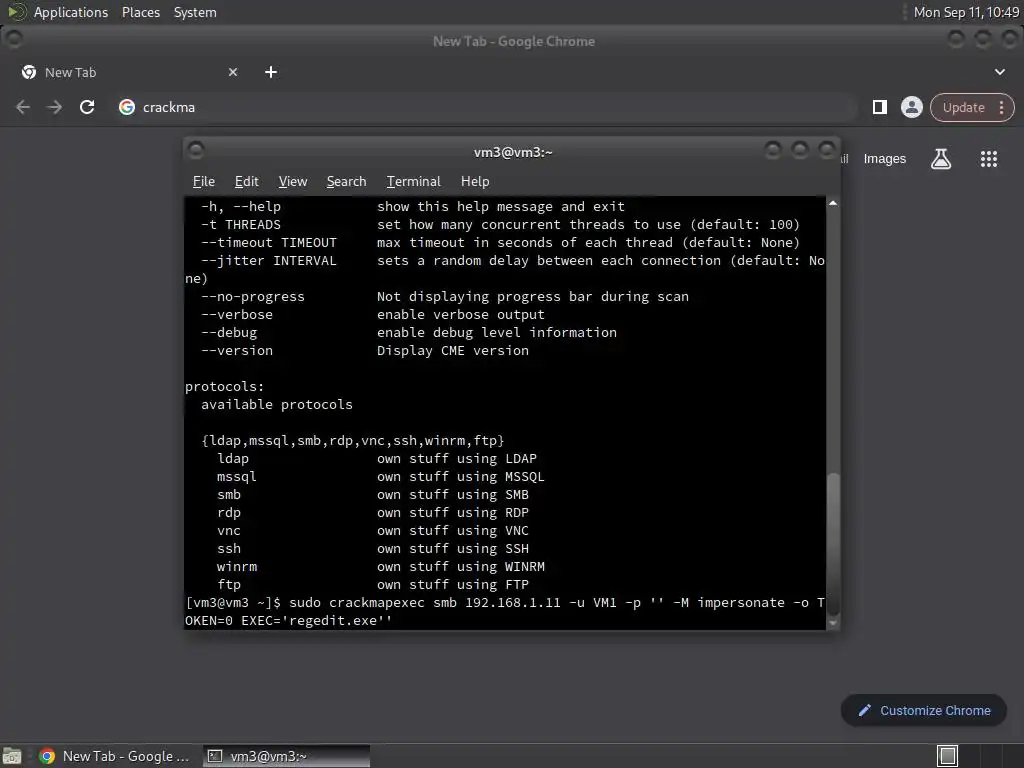This screenshot has height=768, width=1024.
Task: Click the Update button in Chrome
Action: point(963,108)
